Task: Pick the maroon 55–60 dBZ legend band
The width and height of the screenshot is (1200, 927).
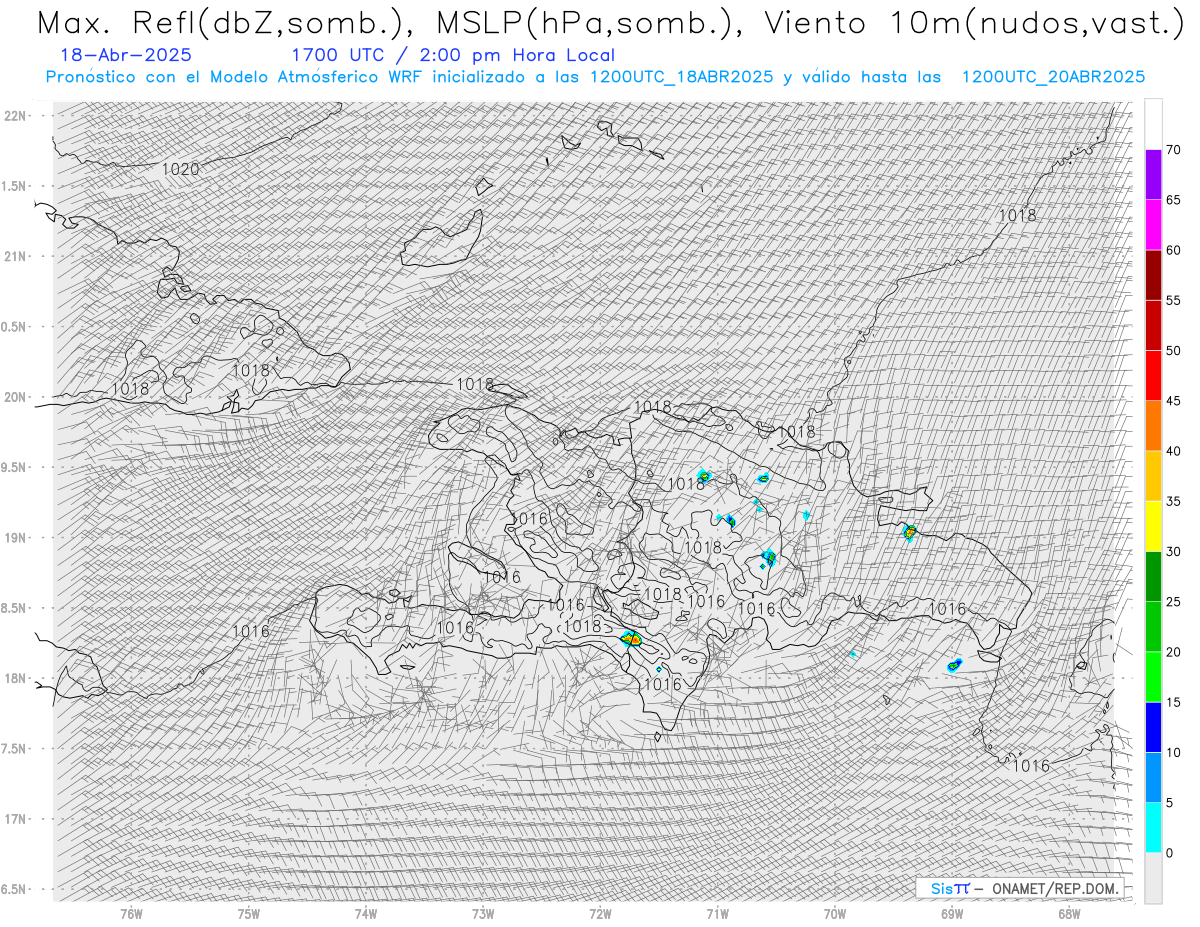Action: pos(1153,275)
